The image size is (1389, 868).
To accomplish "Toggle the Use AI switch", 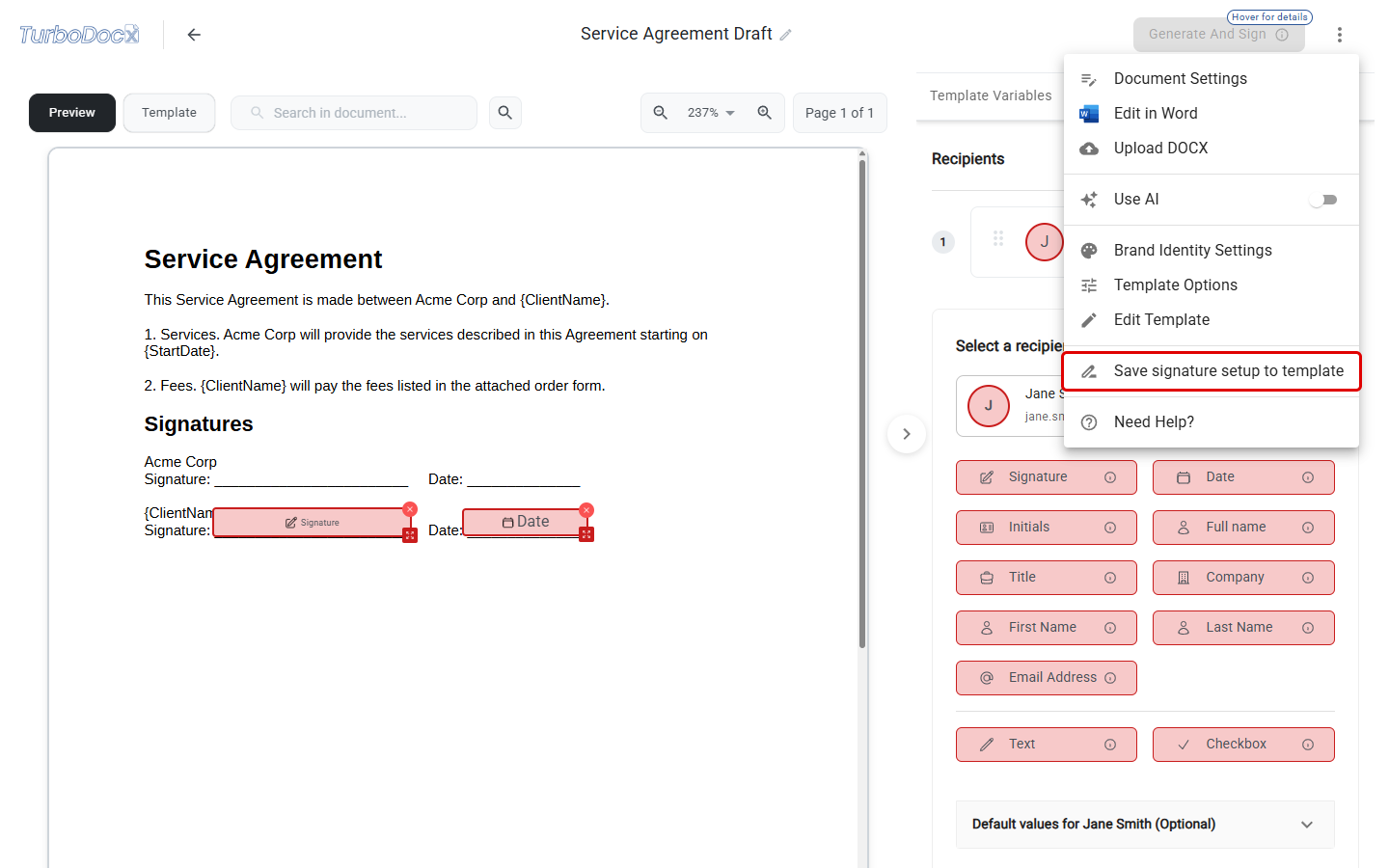I will tap(1323, 200).
